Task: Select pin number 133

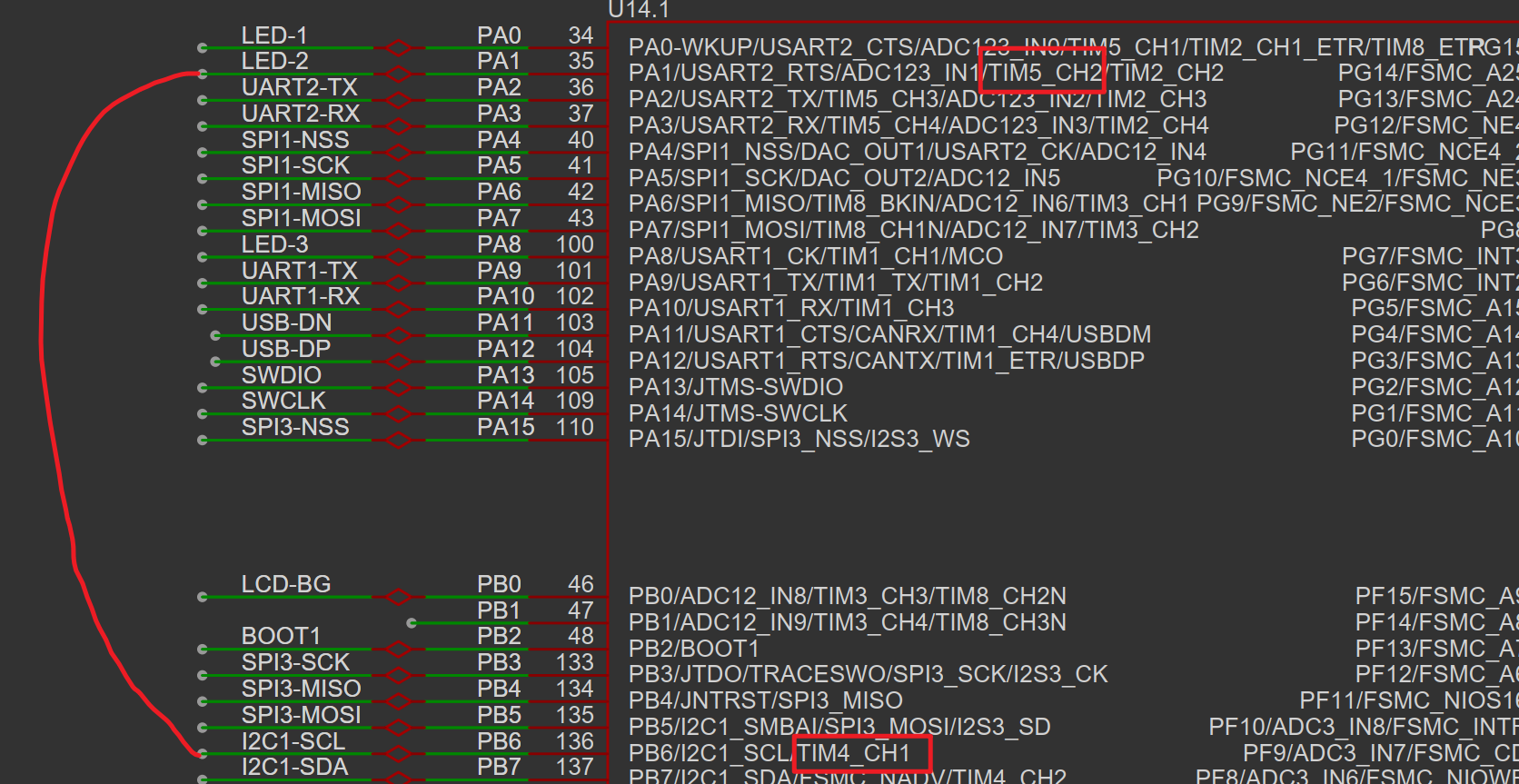Action: pos(575,662)
